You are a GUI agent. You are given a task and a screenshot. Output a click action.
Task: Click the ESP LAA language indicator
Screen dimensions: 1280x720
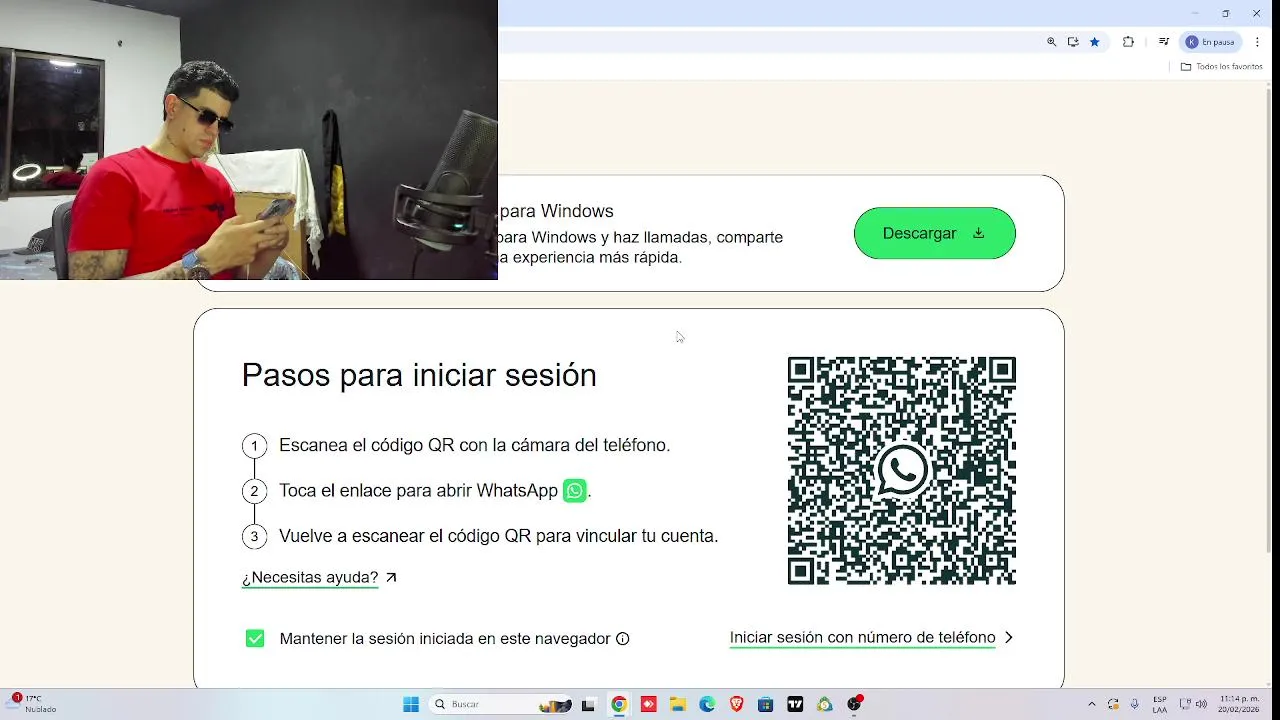coord(1160,704)
